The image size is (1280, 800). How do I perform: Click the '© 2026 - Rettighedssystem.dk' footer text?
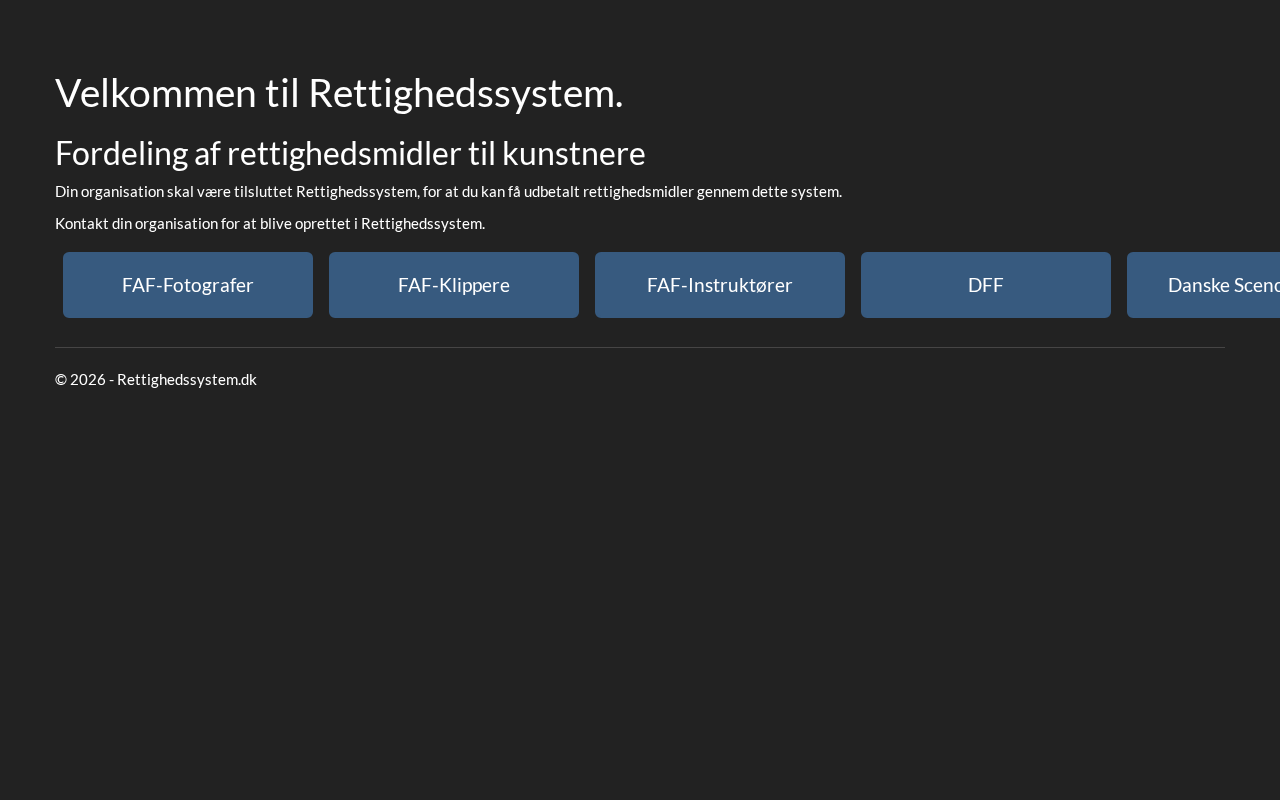[156, 379]
